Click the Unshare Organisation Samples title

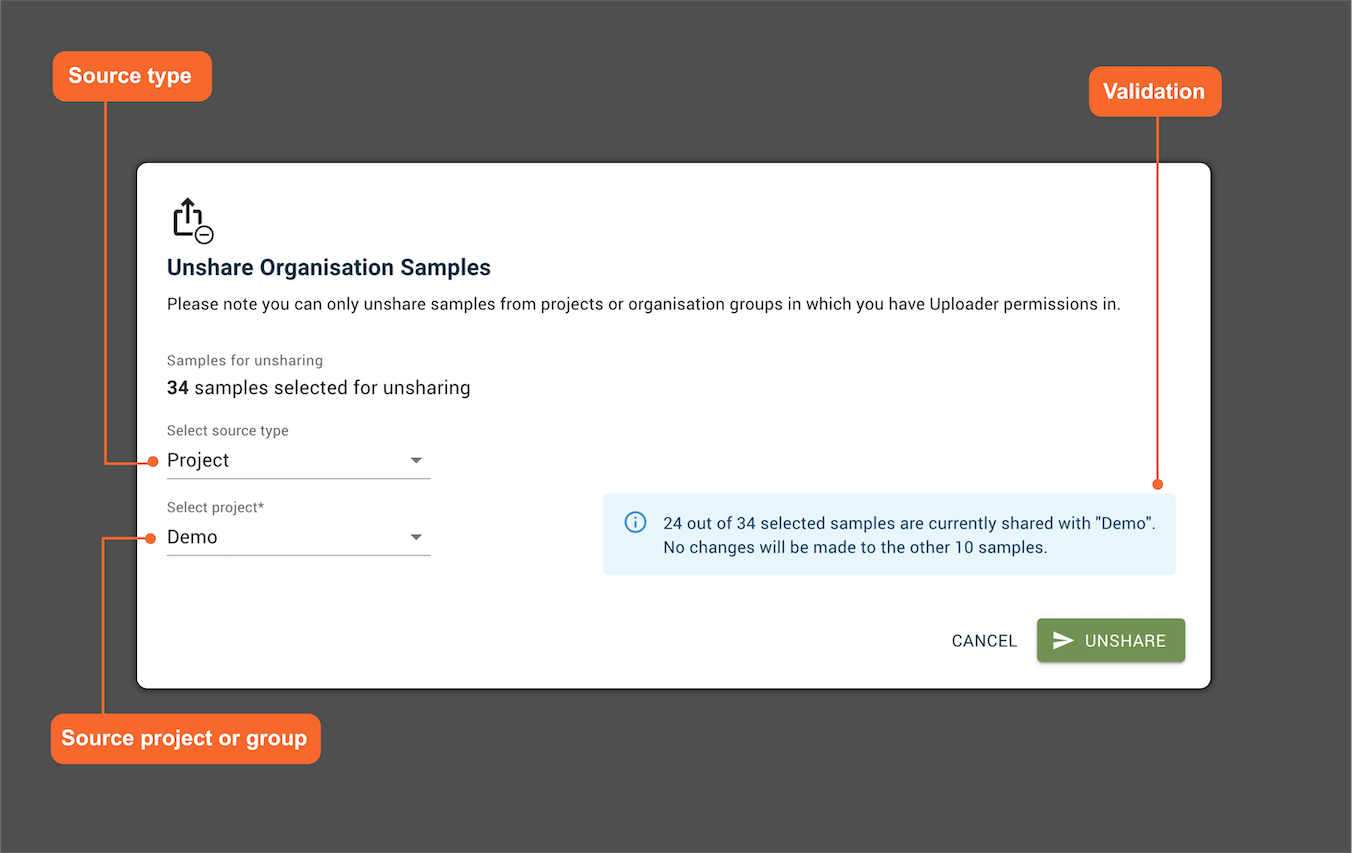click(328, 267)
